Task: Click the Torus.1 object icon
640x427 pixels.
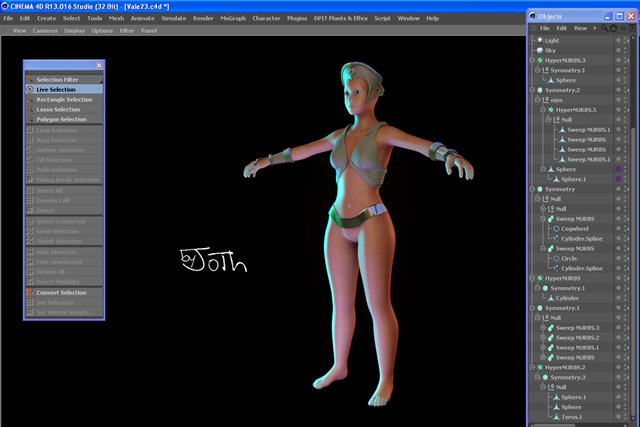Action: tap(556, 417)
